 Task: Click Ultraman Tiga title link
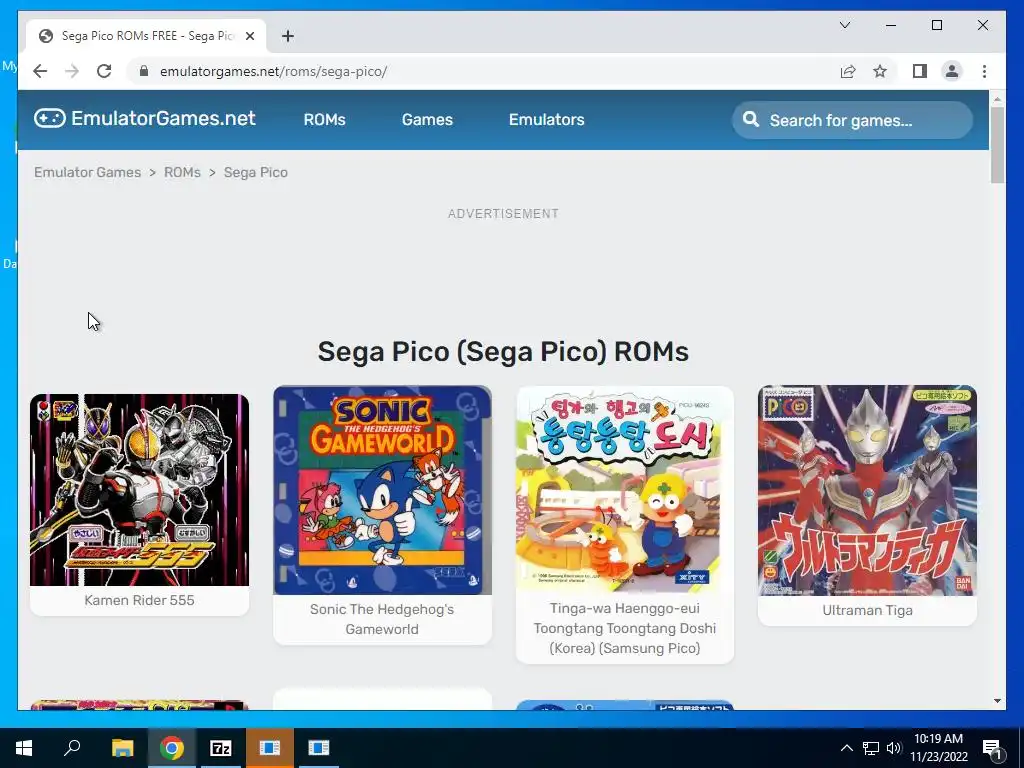click(867, 610)
